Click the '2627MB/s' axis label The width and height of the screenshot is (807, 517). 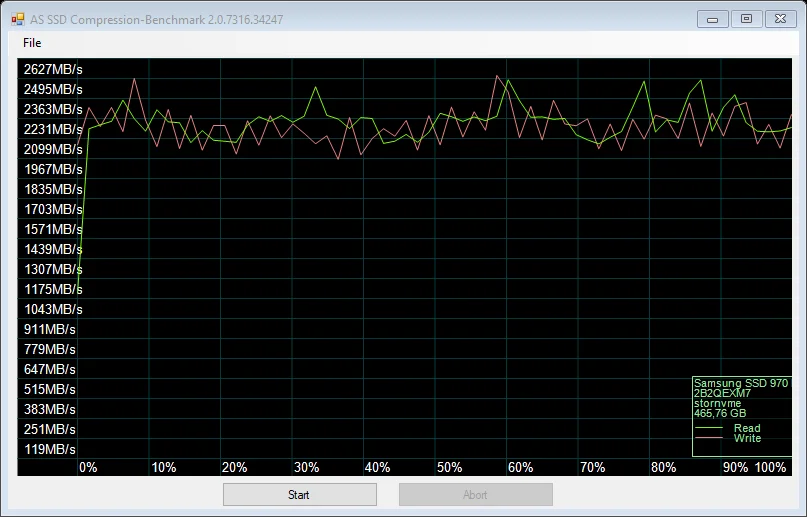(53, 69)
